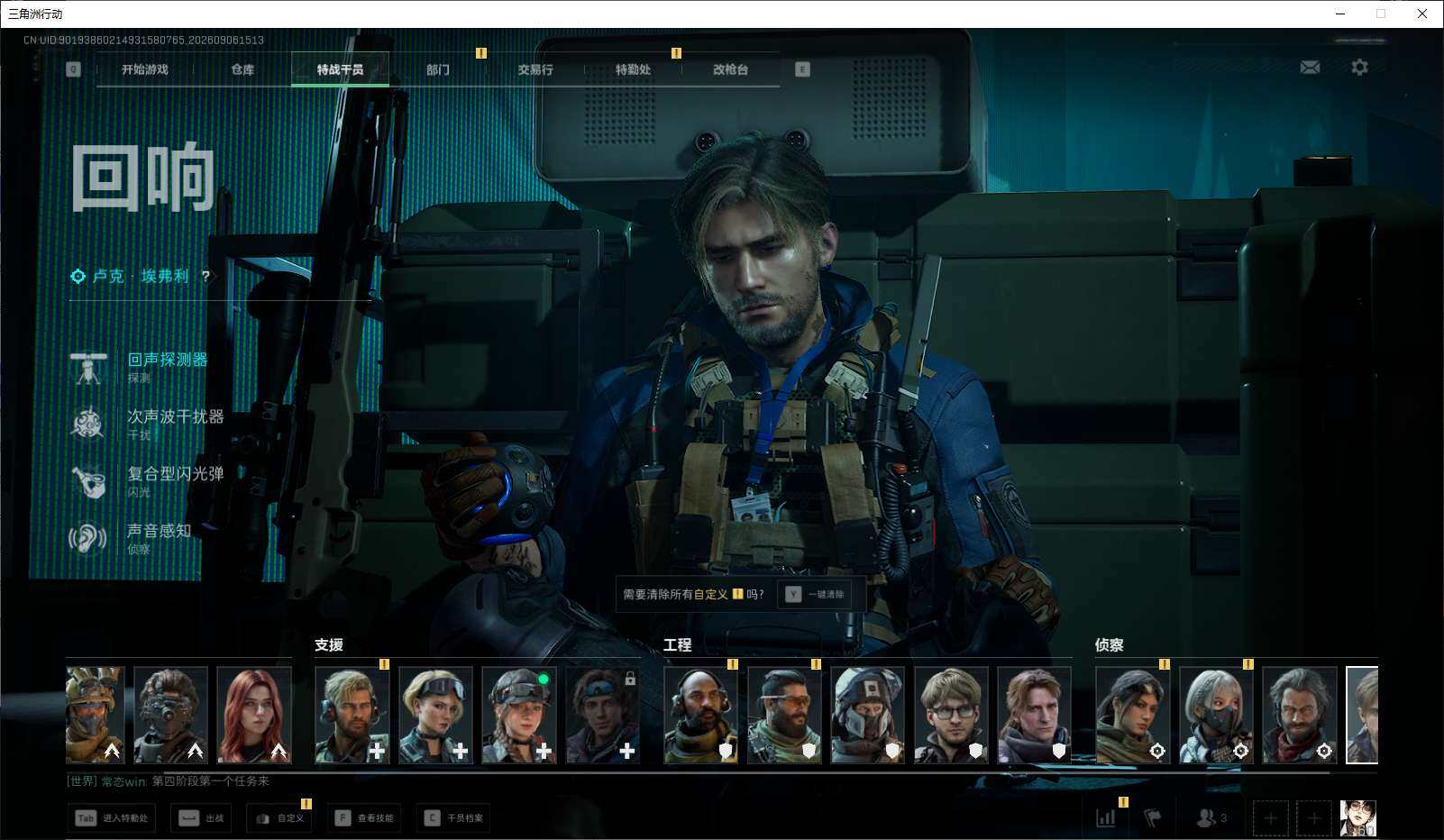Open the 自定义 customization button
Screen dimensions: 1444x840
click(x=279, y=818)
